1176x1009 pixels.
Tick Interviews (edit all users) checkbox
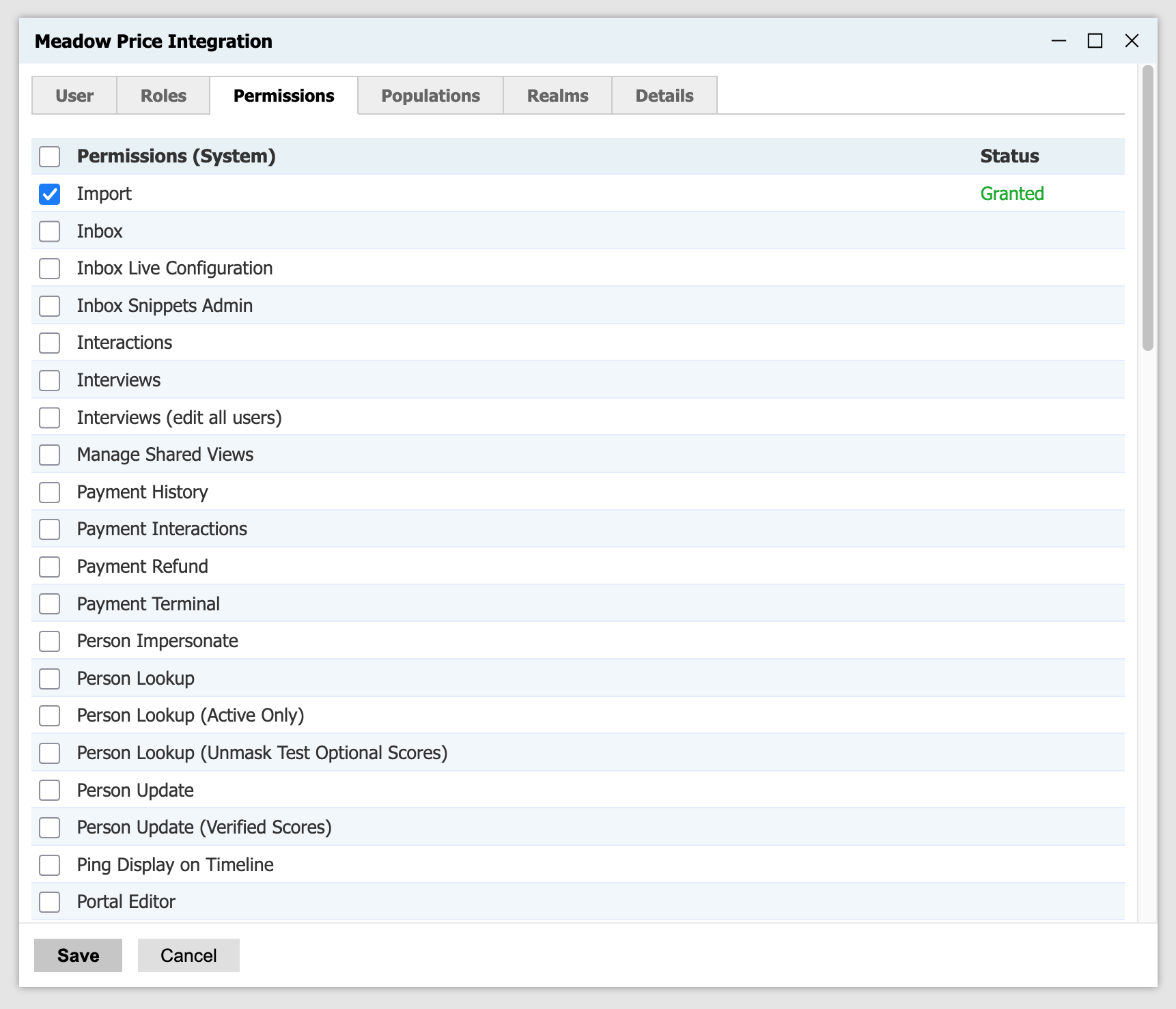click(x=49, y=418)
